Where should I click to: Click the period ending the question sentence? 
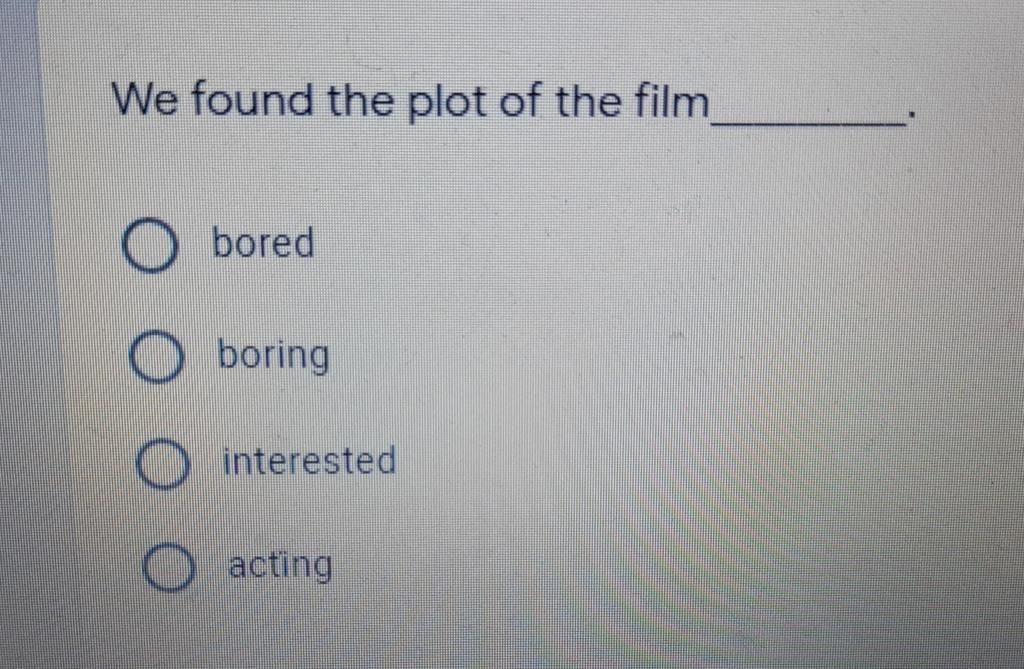point(911,116)
